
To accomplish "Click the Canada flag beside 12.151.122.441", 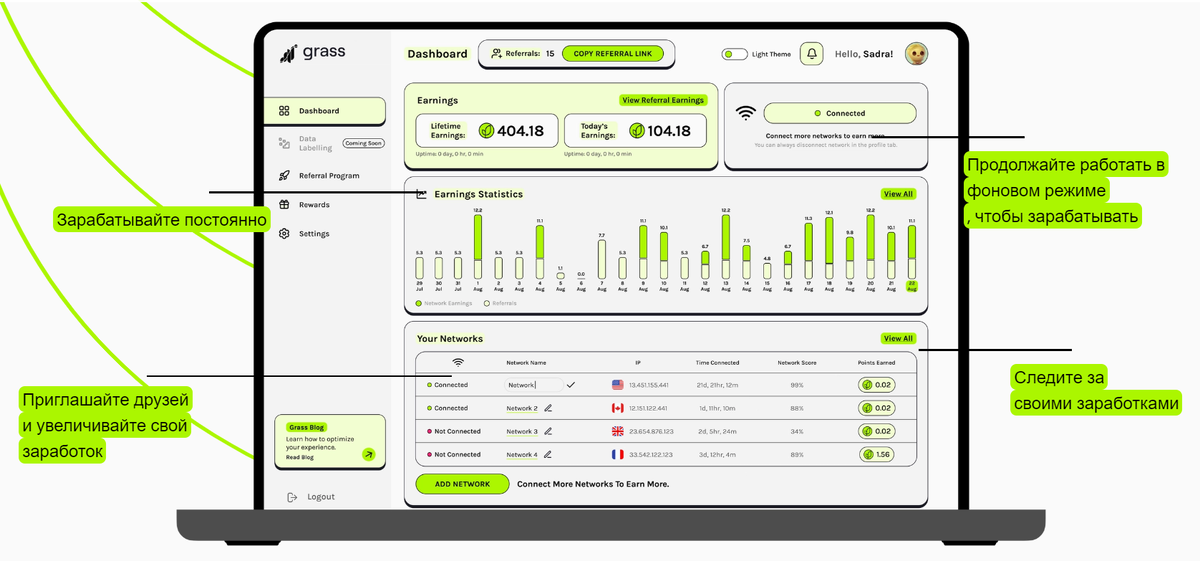I will pos(617,408).
